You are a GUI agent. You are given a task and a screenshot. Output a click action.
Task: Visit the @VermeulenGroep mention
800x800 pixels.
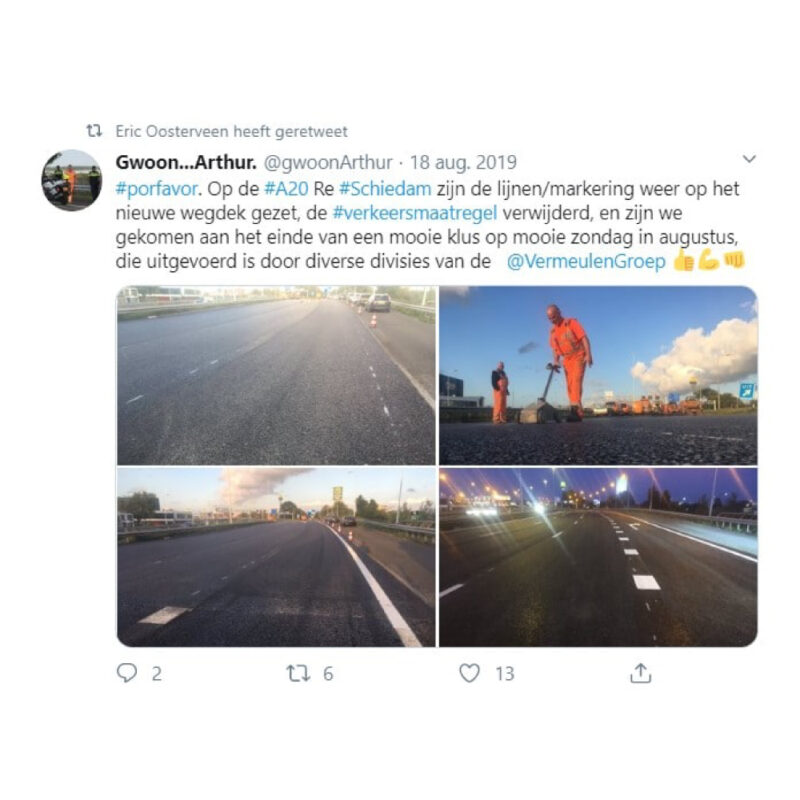(x=586, y=261)
